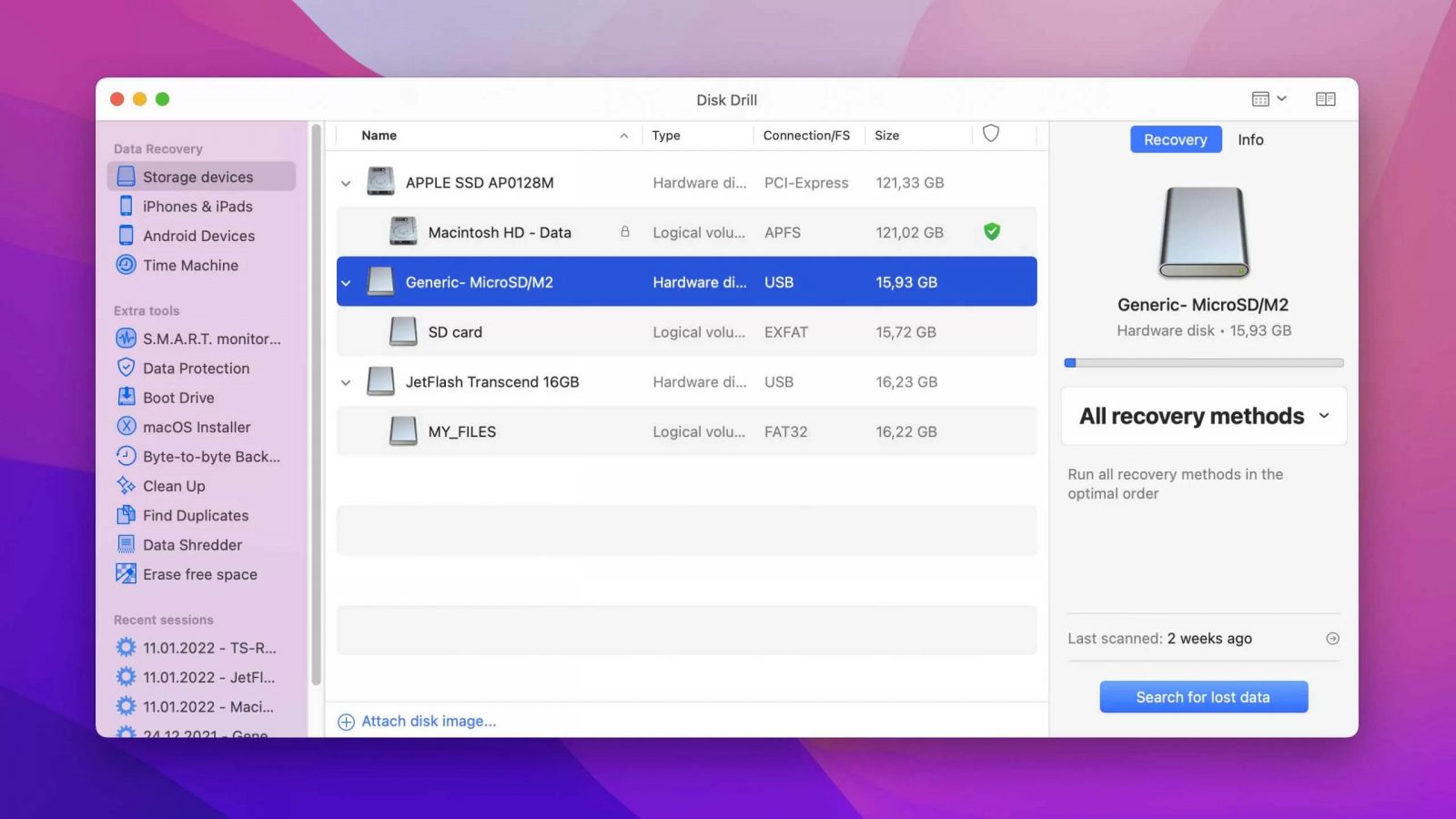
Task: Click the shield column header icon
Action: pos(991,134)
